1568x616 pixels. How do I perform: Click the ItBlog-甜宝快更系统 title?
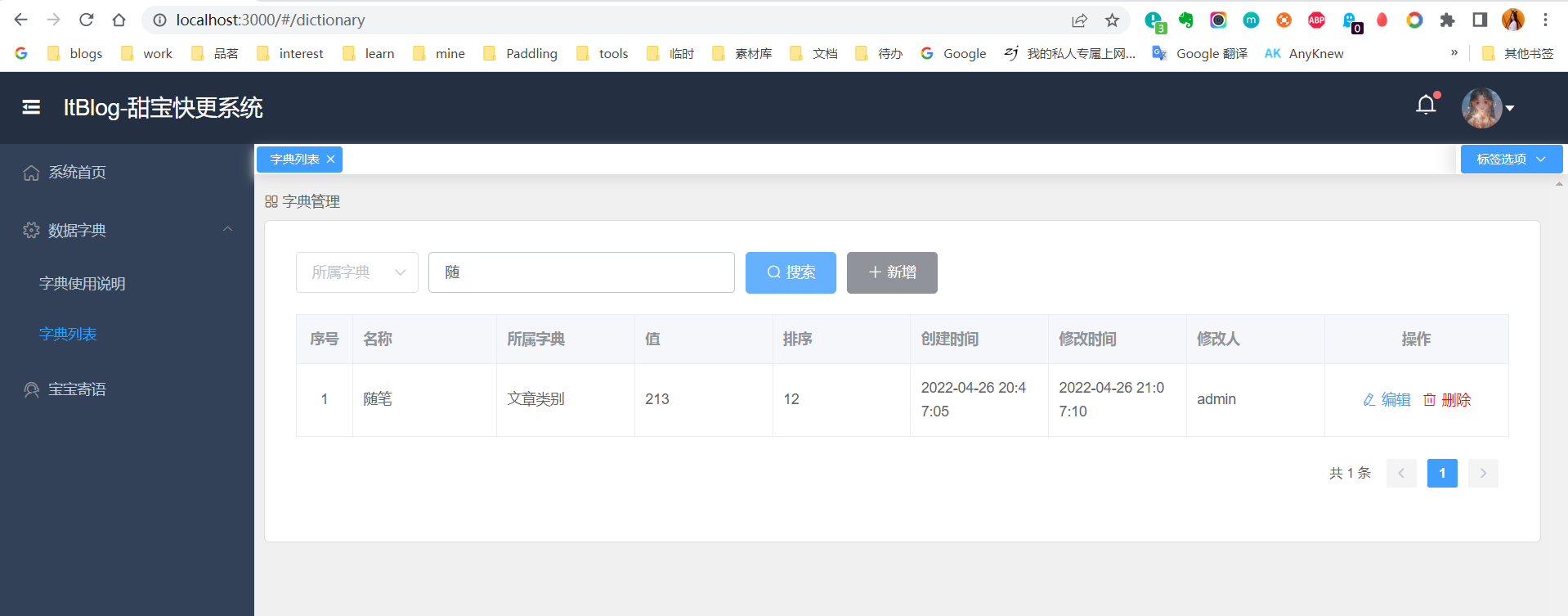164,108
